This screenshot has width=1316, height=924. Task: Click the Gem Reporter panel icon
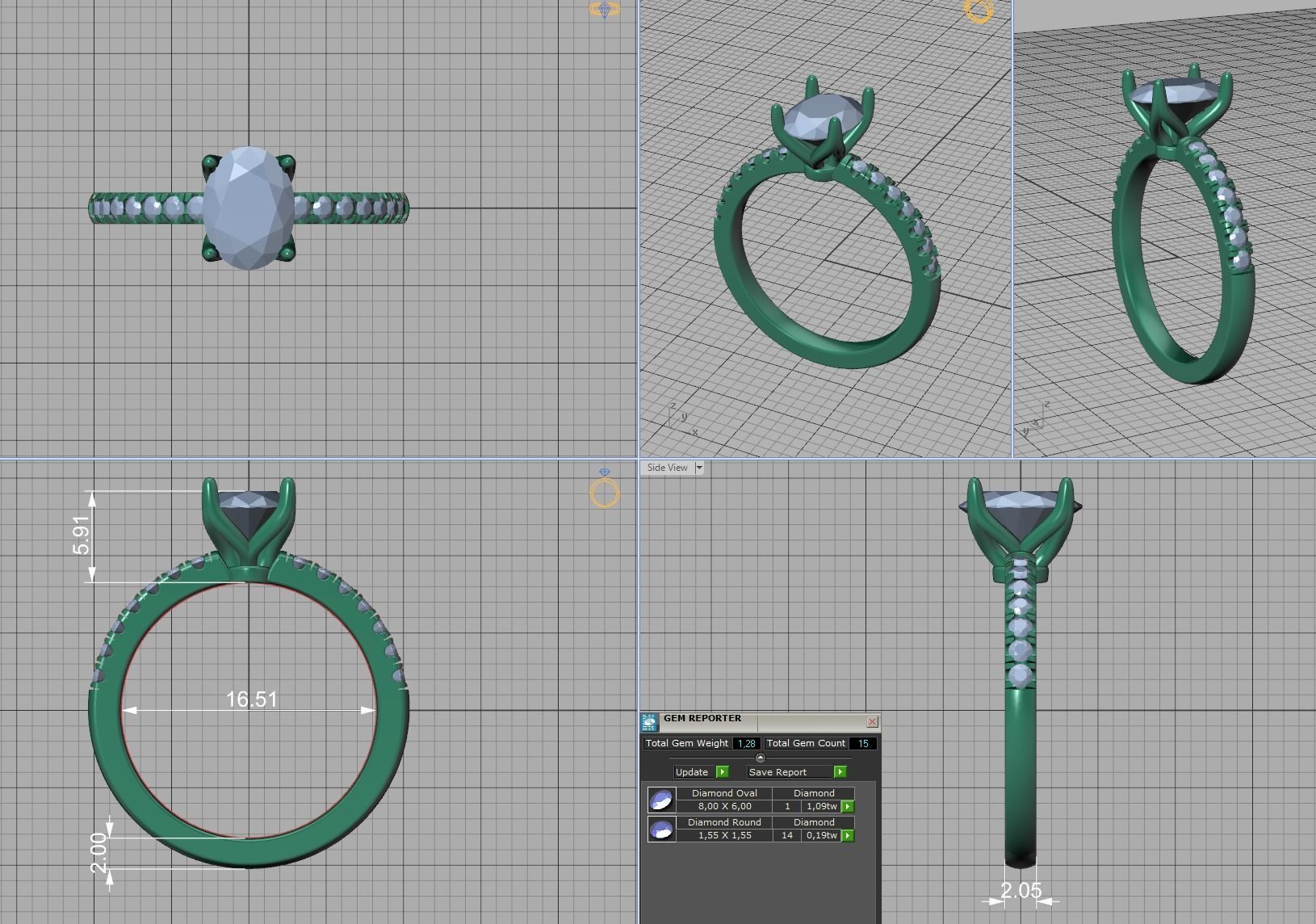(649, 722)
